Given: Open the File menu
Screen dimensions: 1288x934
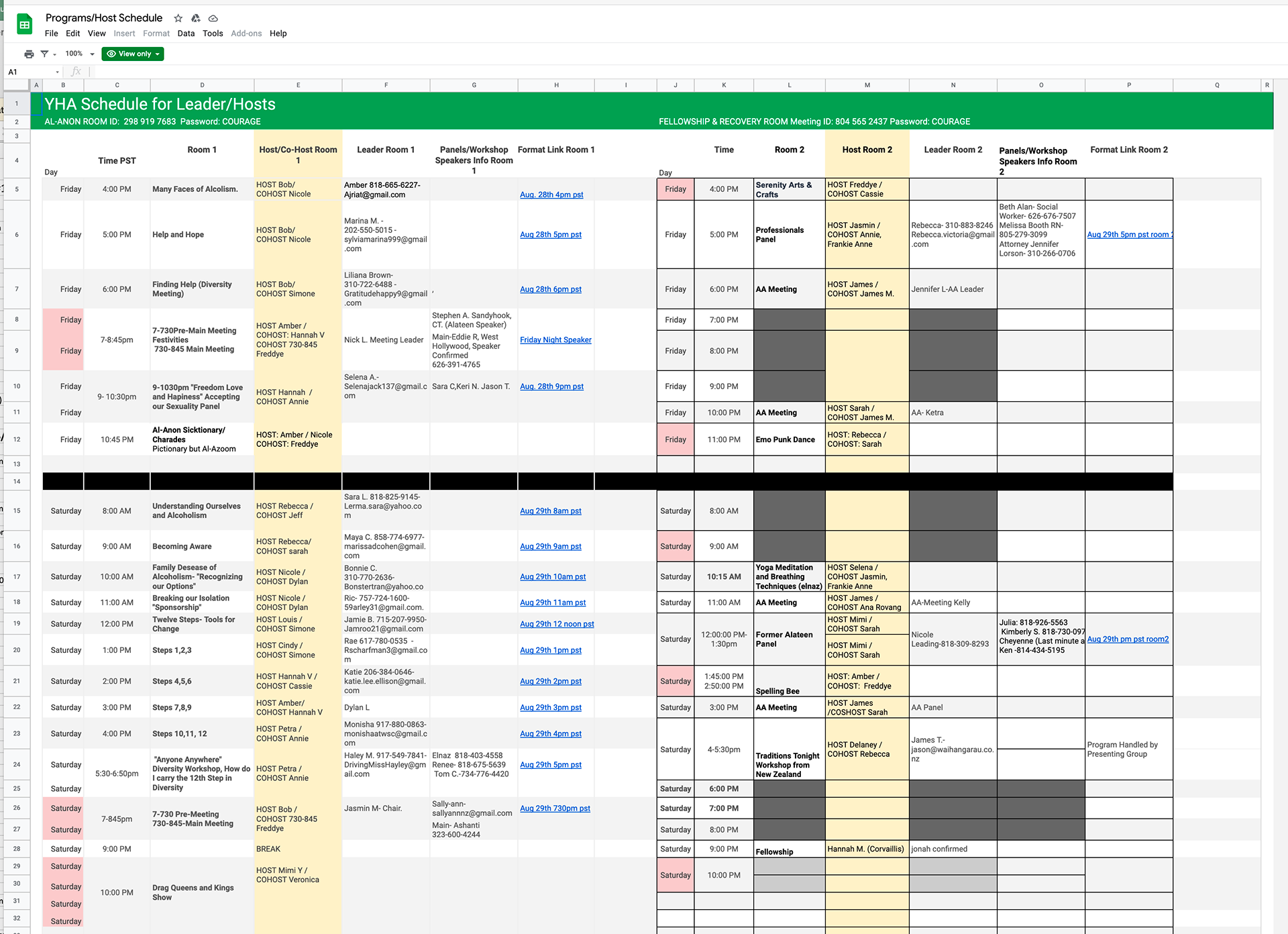Looking at the screenshot, I should coord(52,34).
